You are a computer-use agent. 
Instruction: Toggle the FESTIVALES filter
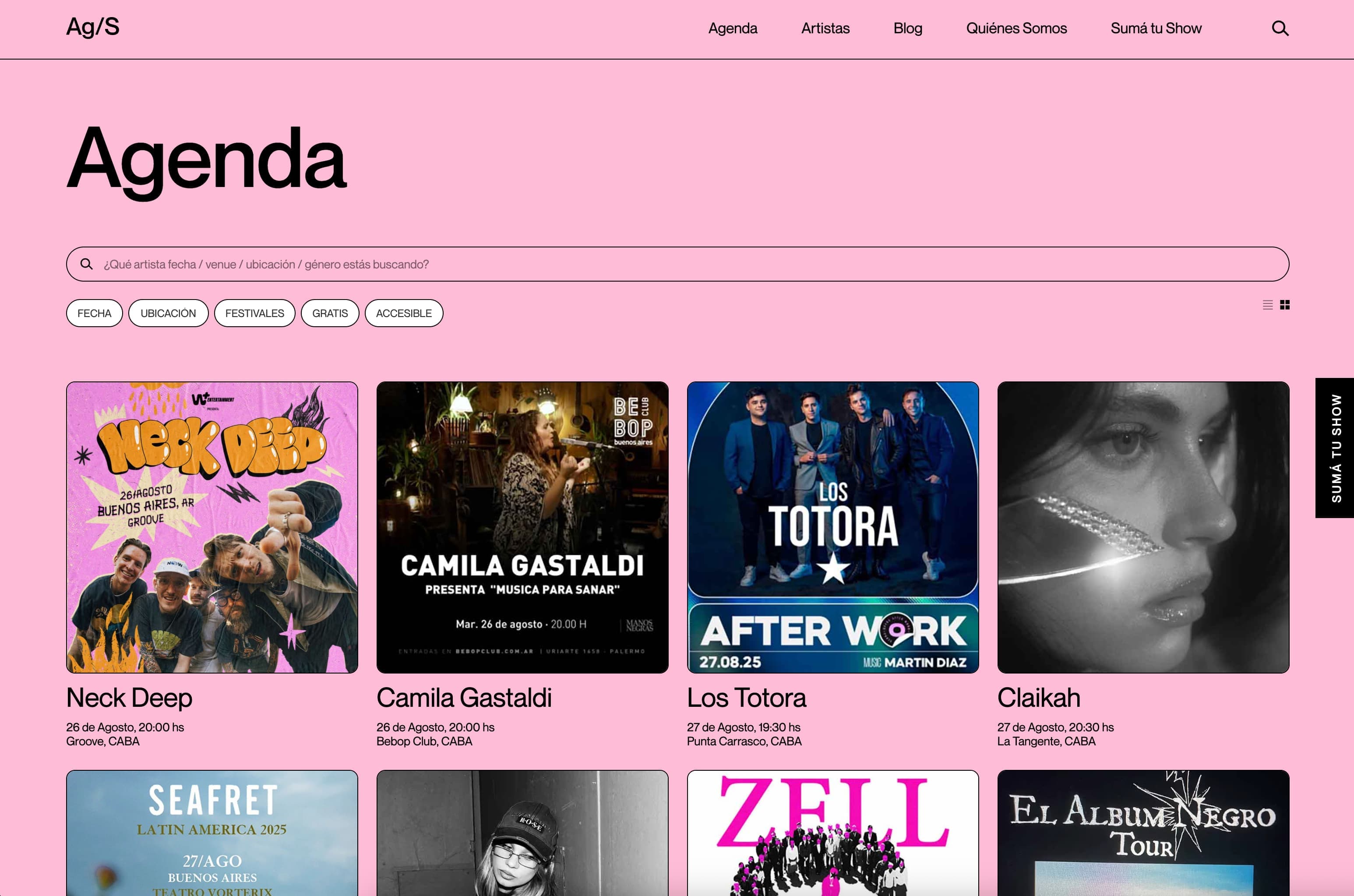254,313
